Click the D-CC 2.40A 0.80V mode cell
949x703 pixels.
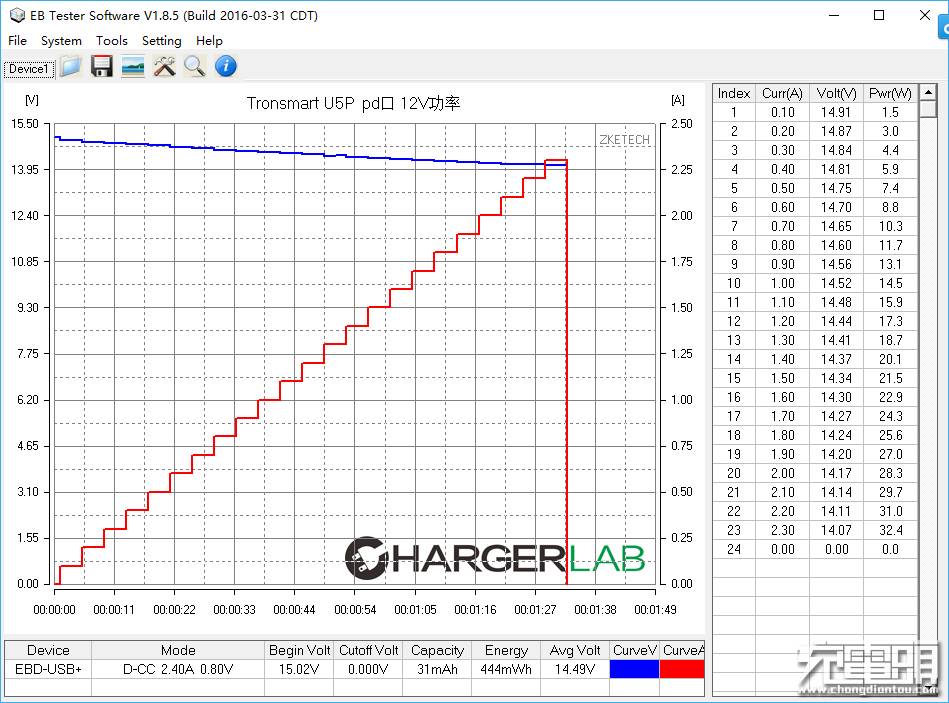pos(178,669)
